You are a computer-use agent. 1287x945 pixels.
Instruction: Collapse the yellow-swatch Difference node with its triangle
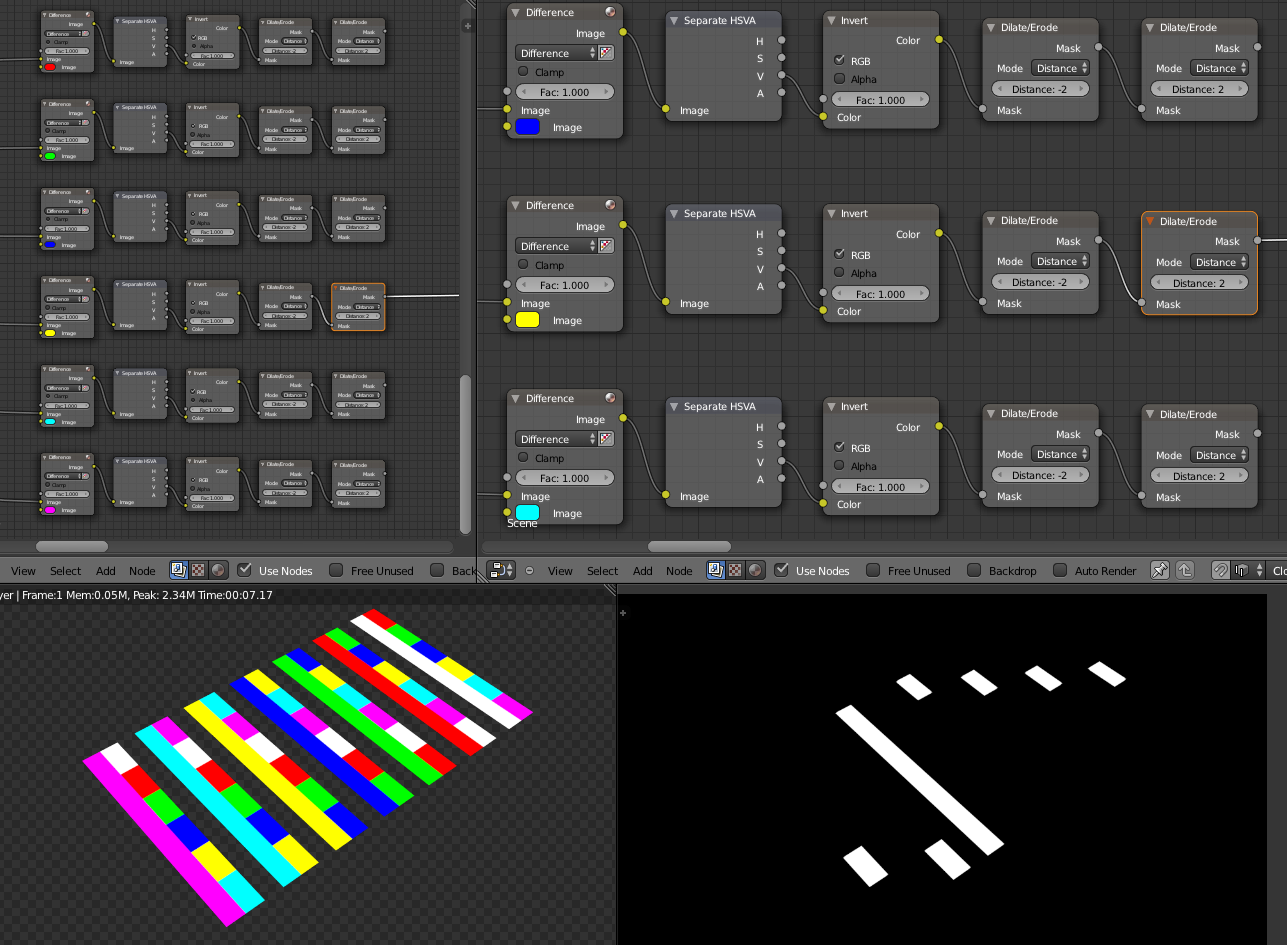click(516, 205)
